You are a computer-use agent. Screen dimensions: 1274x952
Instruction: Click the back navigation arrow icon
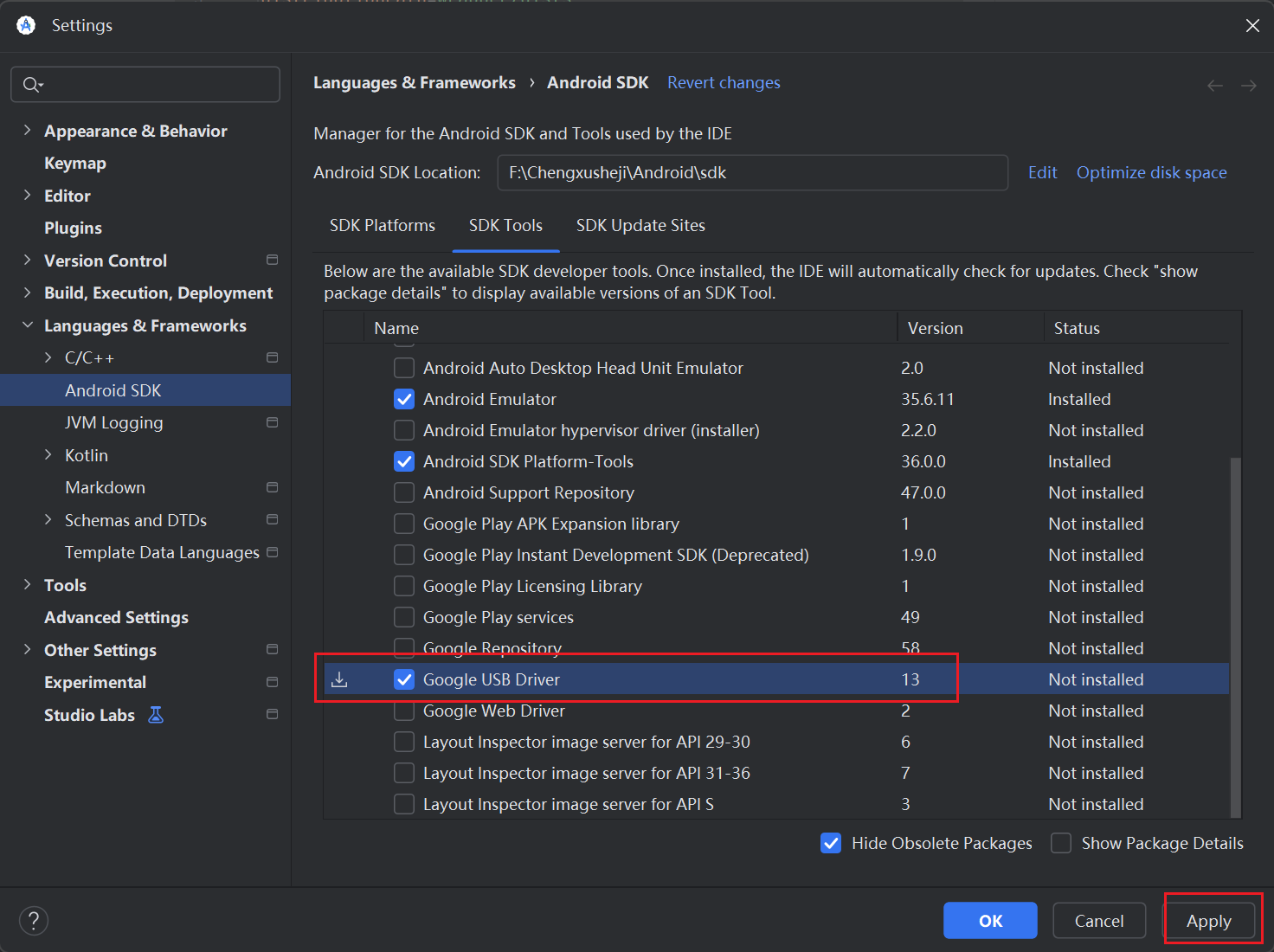click(1215, 85)
